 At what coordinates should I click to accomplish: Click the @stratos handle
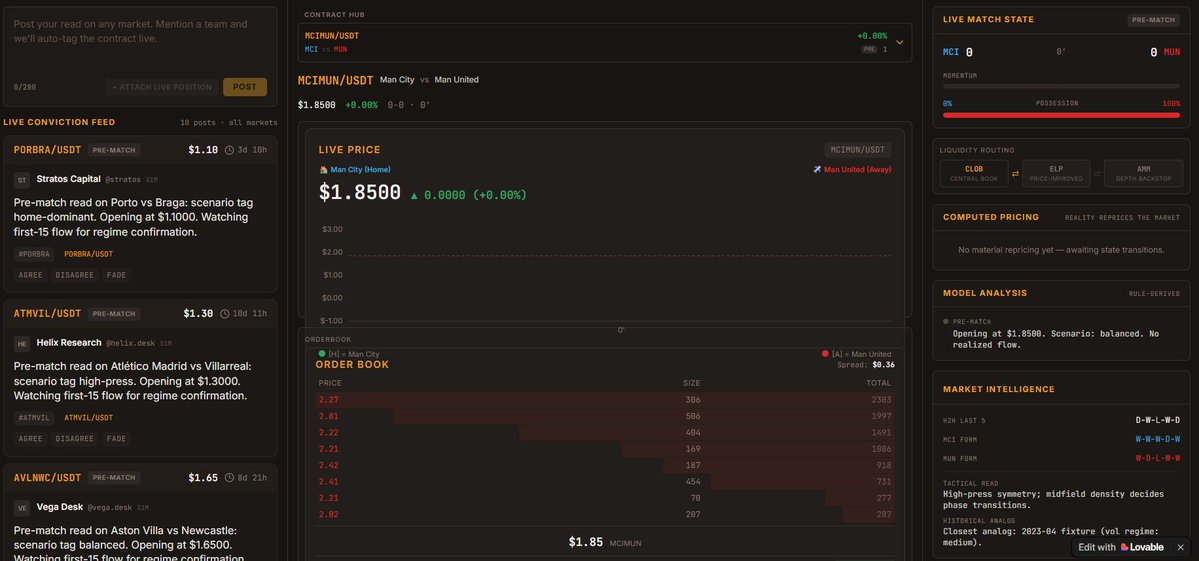coord(123,180)
